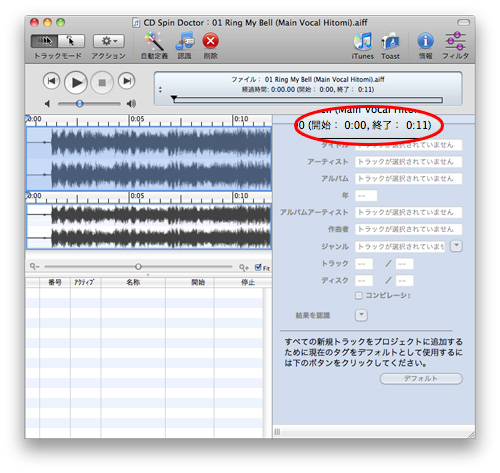Click the 番号 column header

(x=55, y=282)
